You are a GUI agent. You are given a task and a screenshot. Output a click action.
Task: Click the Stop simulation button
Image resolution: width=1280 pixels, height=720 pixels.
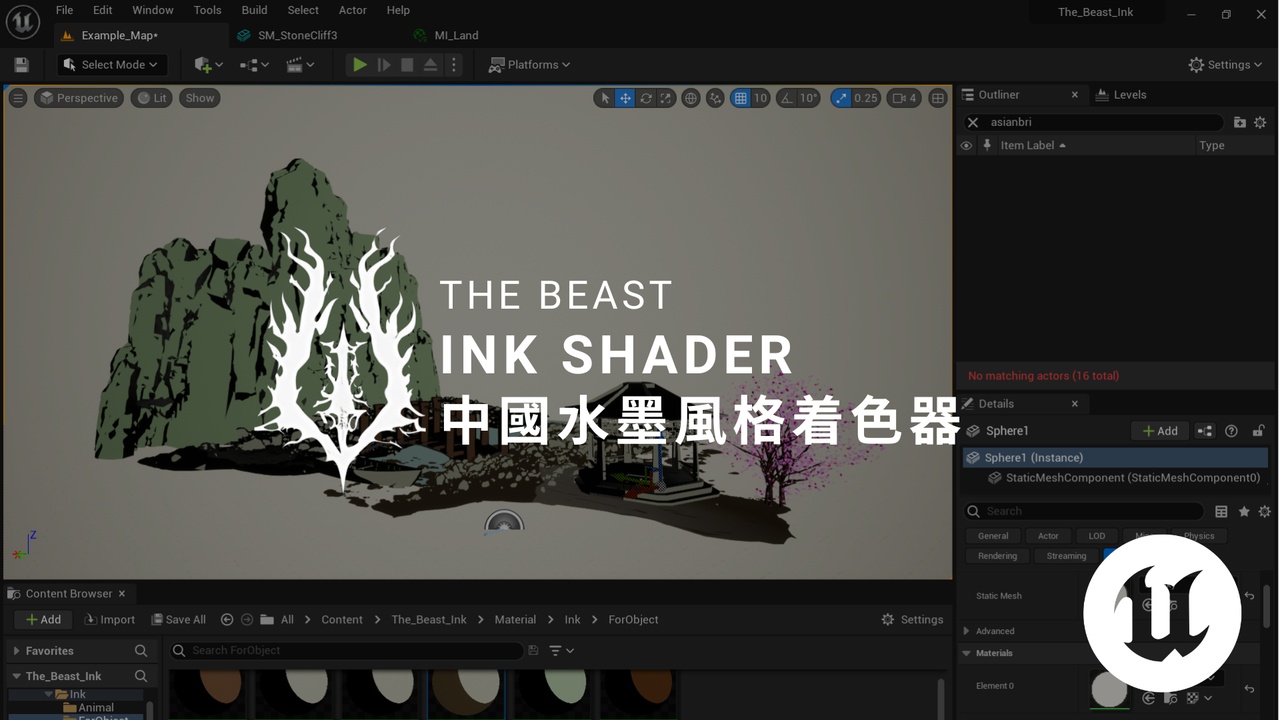coord(407,65)
